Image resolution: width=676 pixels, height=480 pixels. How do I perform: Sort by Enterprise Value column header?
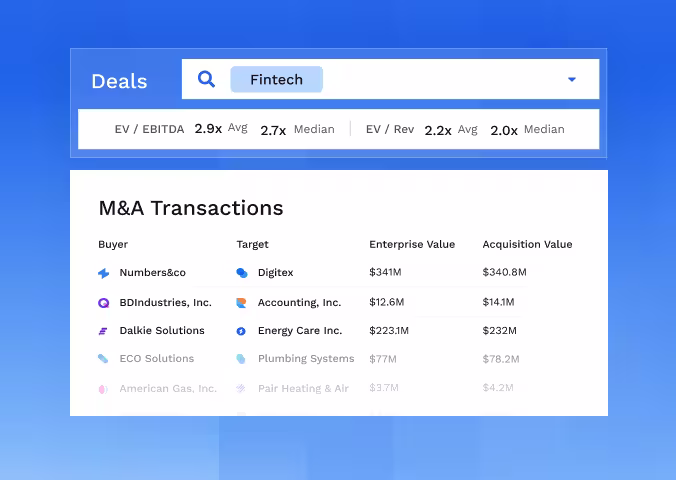(412, 245)
